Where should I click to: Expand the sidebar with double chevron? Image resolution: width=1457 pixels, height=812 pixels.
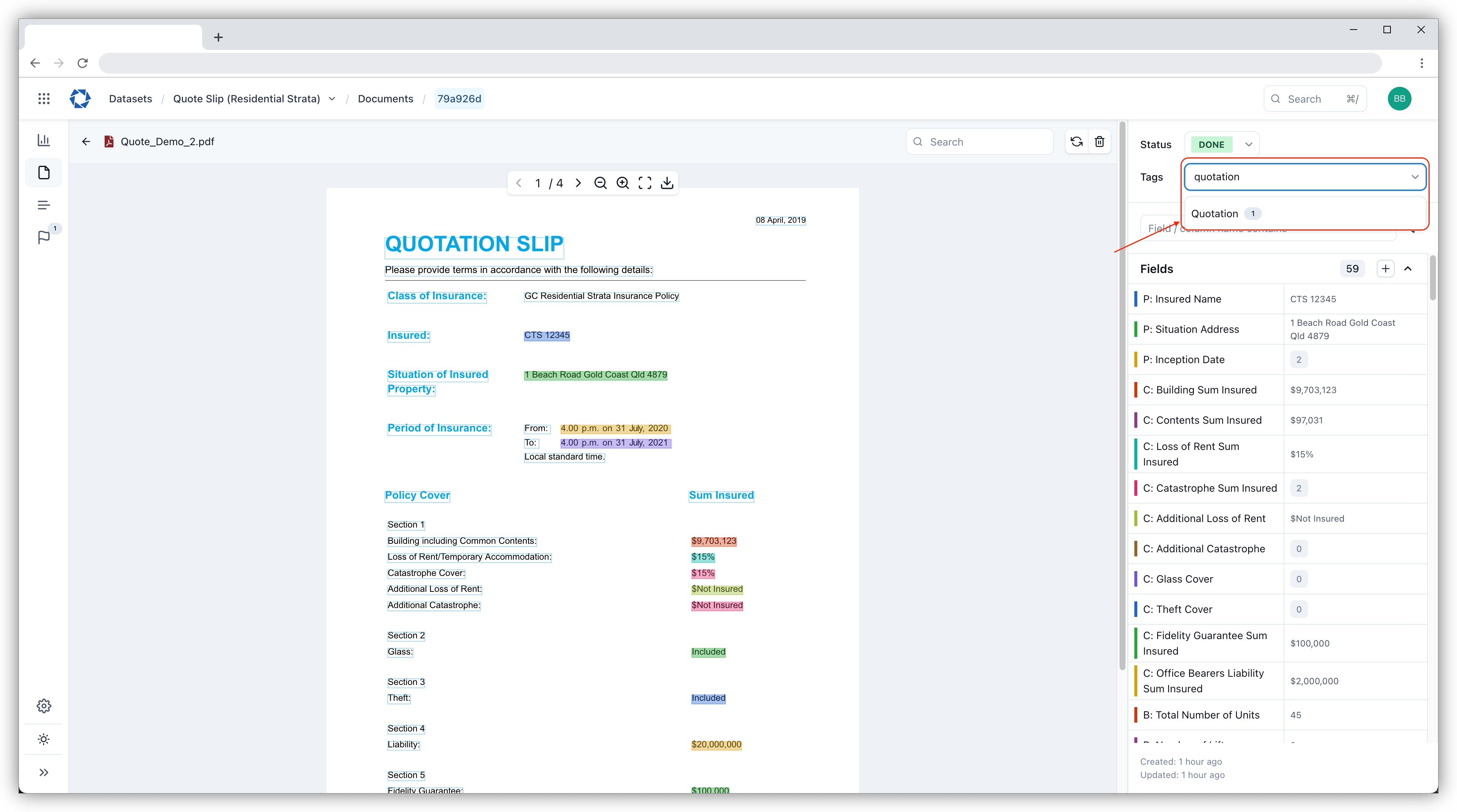tap(44, 772)
